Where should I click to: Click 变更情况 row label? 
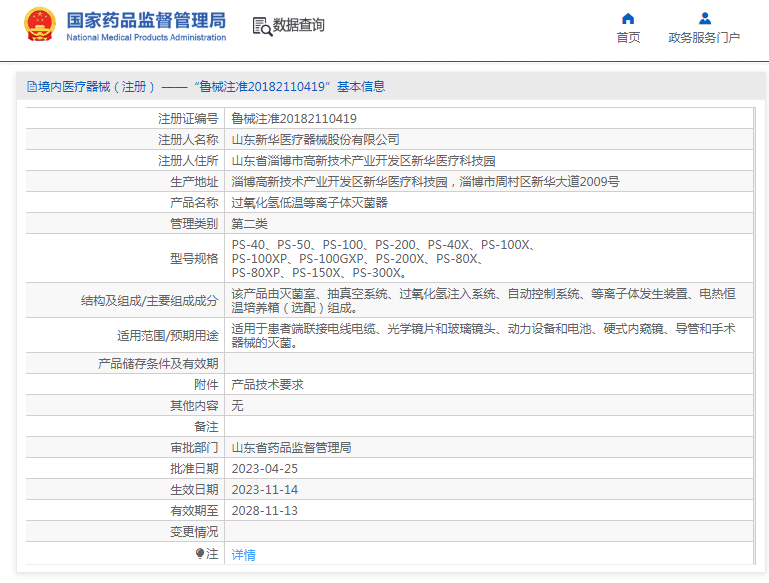(x=194, y=532)
